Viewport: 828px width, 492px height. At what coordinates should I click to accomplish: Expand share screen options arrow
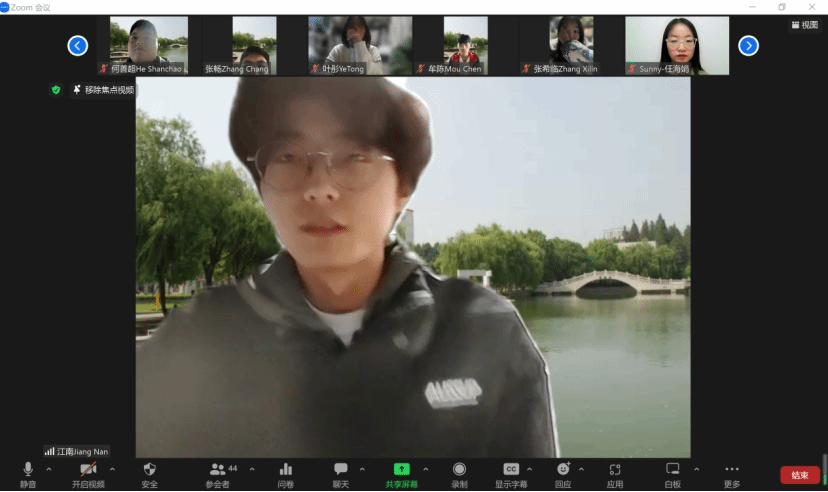point(426,469)
